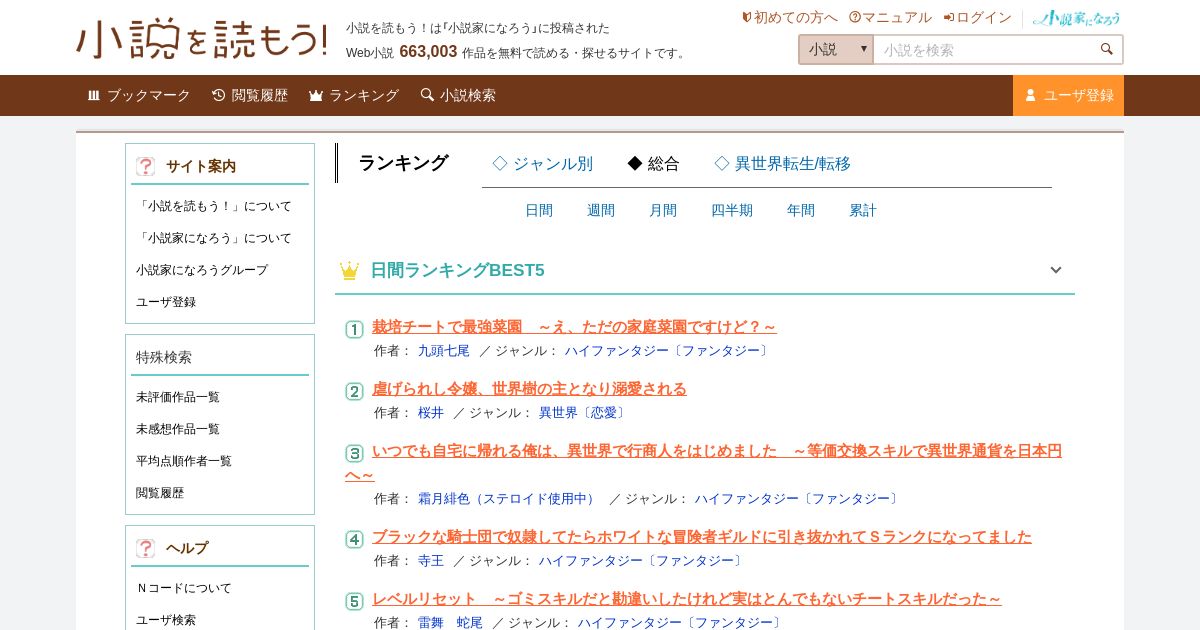Image resolution: width=1200 pixels, height=630 pixels.
Task: Open novel ブラックな騎士団で奴隷してたら
Action: 702,537
